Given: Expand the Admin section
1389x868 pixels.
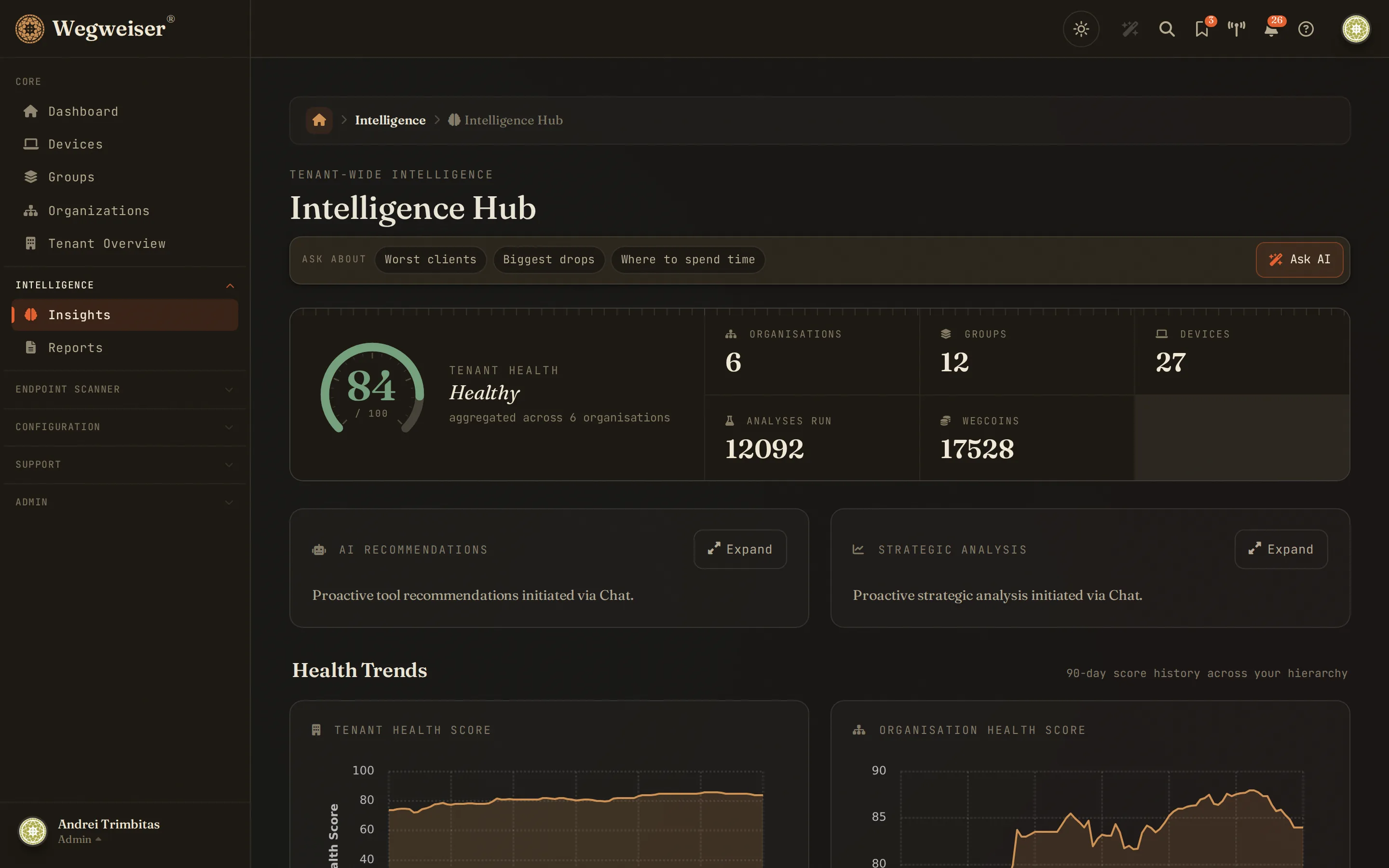Looking at the screenshot, I should (125, 502).
